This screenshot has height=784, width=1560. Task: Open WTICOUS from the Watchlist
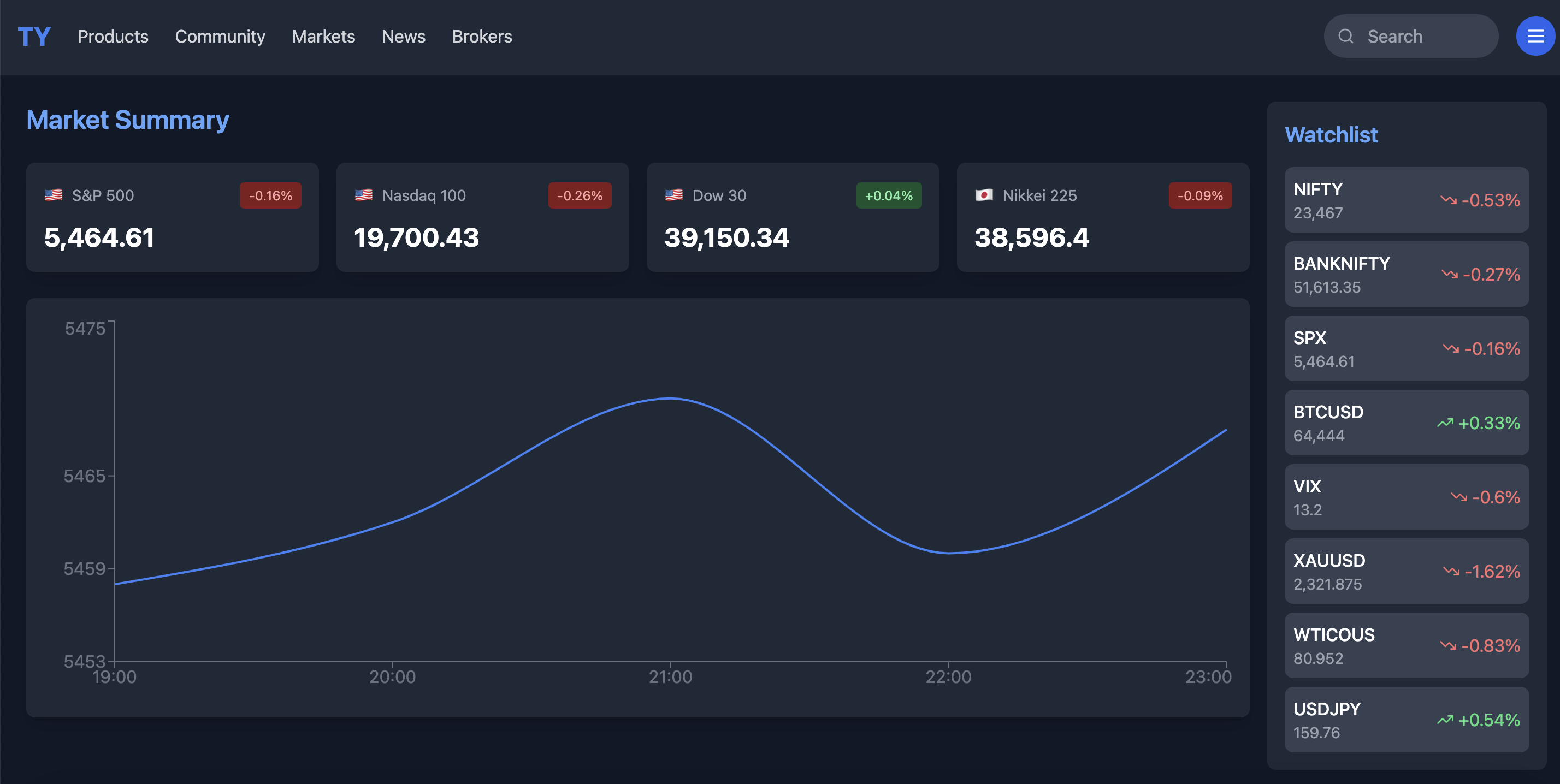(x=1406, y=645)
